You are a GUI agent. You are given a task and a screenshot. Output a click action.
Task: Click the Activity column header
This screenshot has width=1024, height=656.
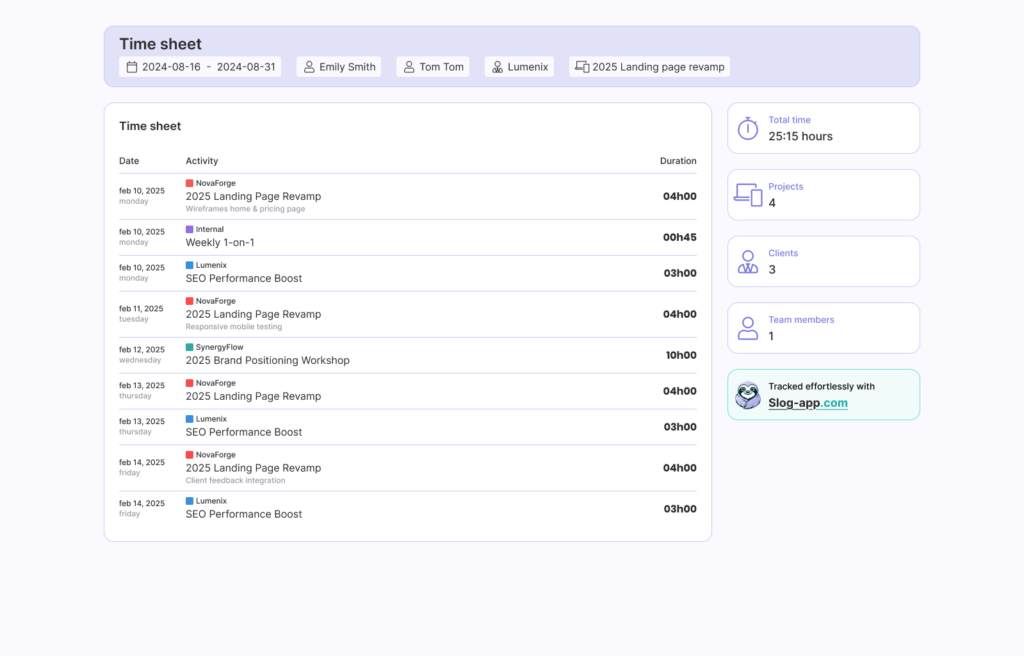[x=201, y=161]
